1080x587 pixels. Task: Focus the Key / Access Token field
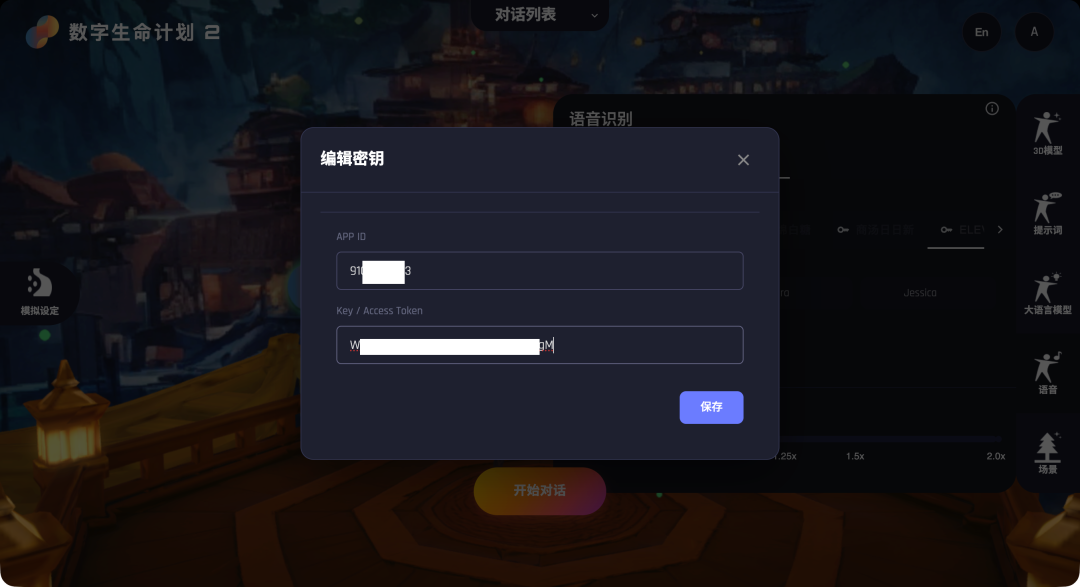tap(539, 344)
